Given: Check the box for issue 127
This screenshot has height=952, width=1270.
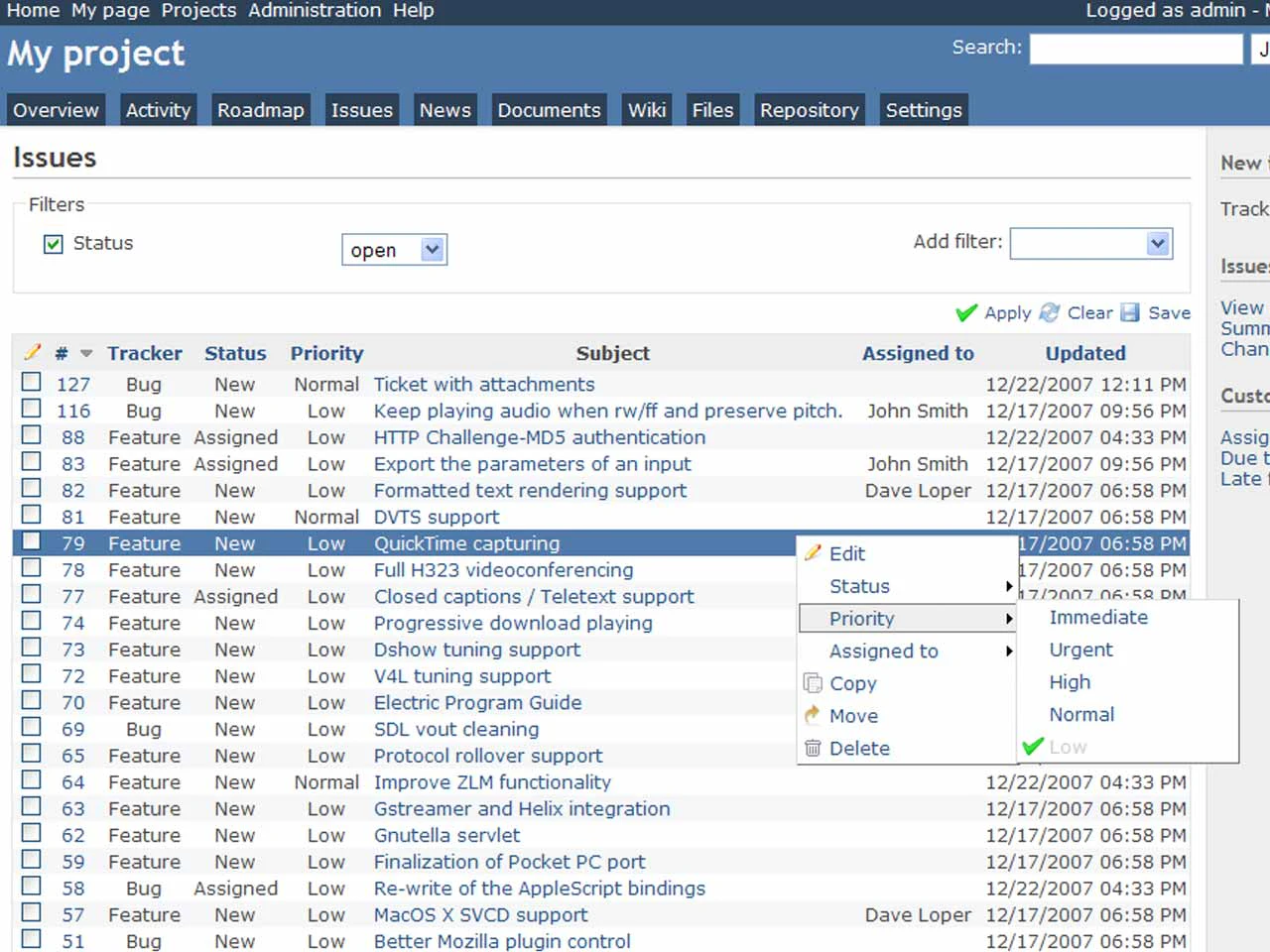Looking at the screenshot, I should tap(32, 382).
